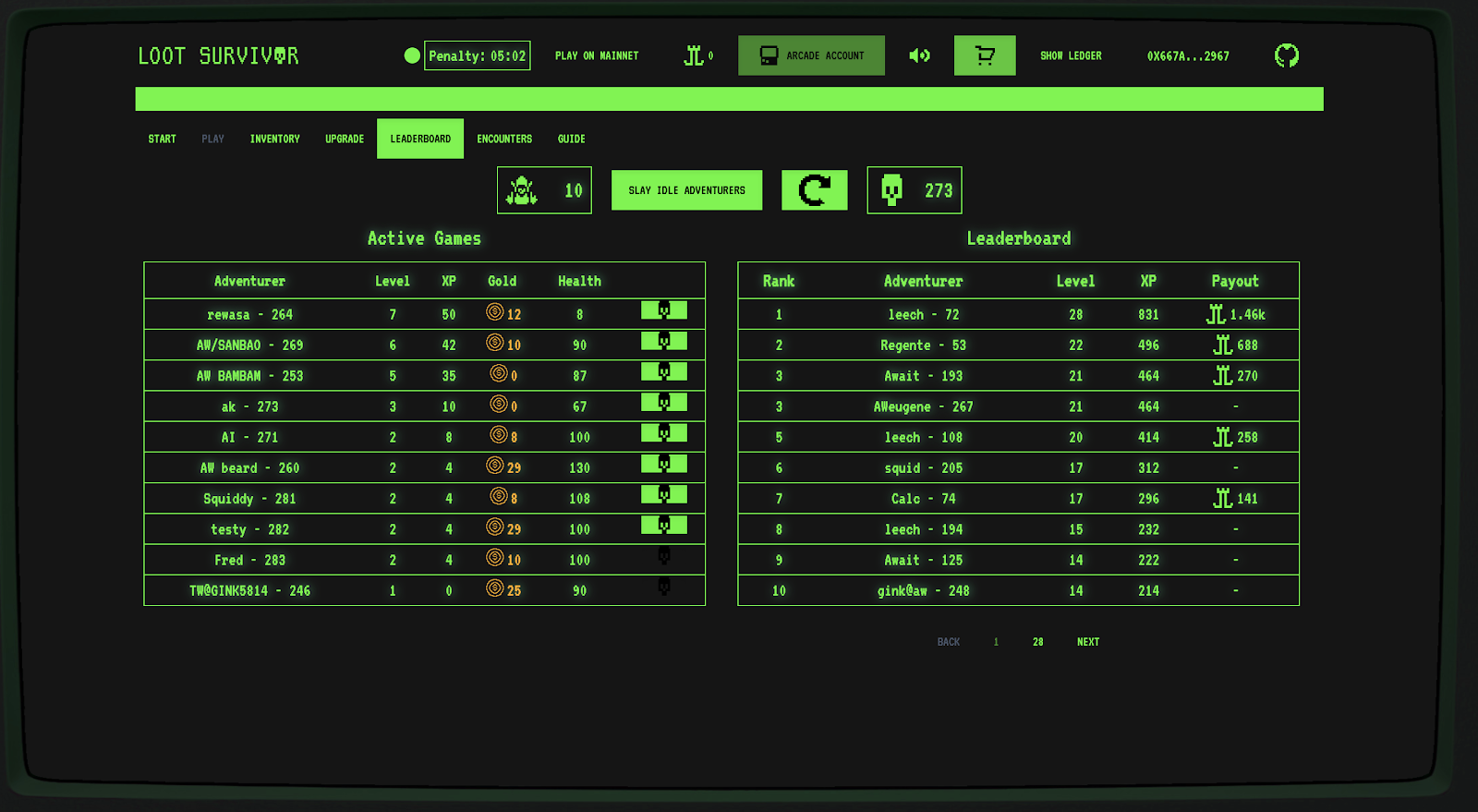
Task: Switch to the Inventory tab
Action: pyautogui.click(x=274, y=139)
